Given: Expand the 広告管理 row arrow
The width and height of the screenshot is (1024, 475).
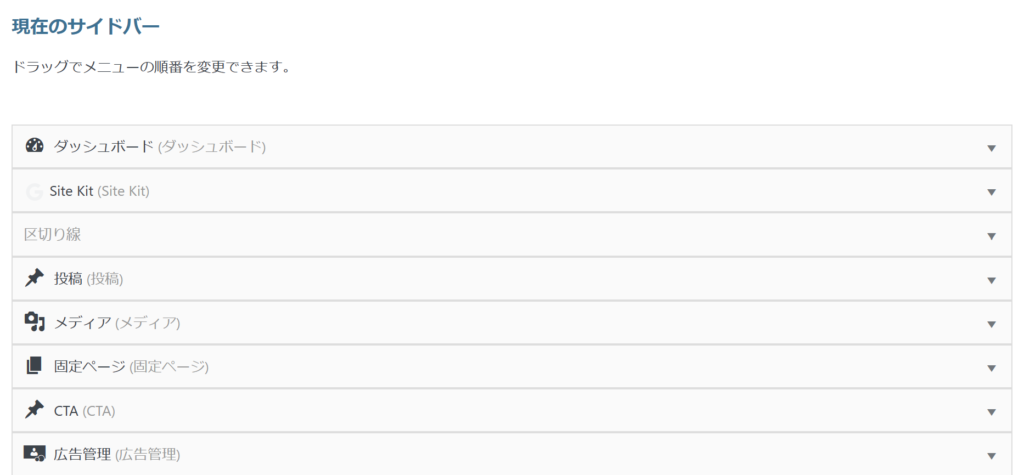Looking at the screenshot, I should pyautogui.click(x=991, y=456).
